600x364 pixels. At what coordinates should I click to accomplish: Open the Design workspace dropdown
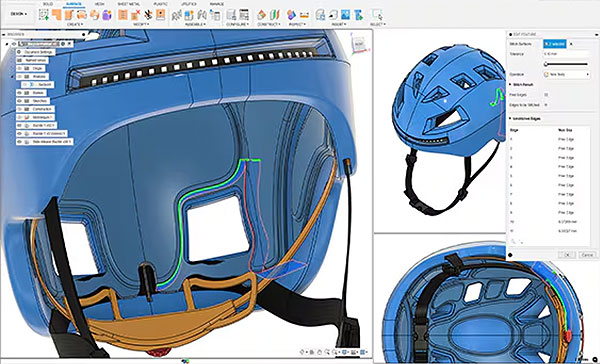coord(18,14)
